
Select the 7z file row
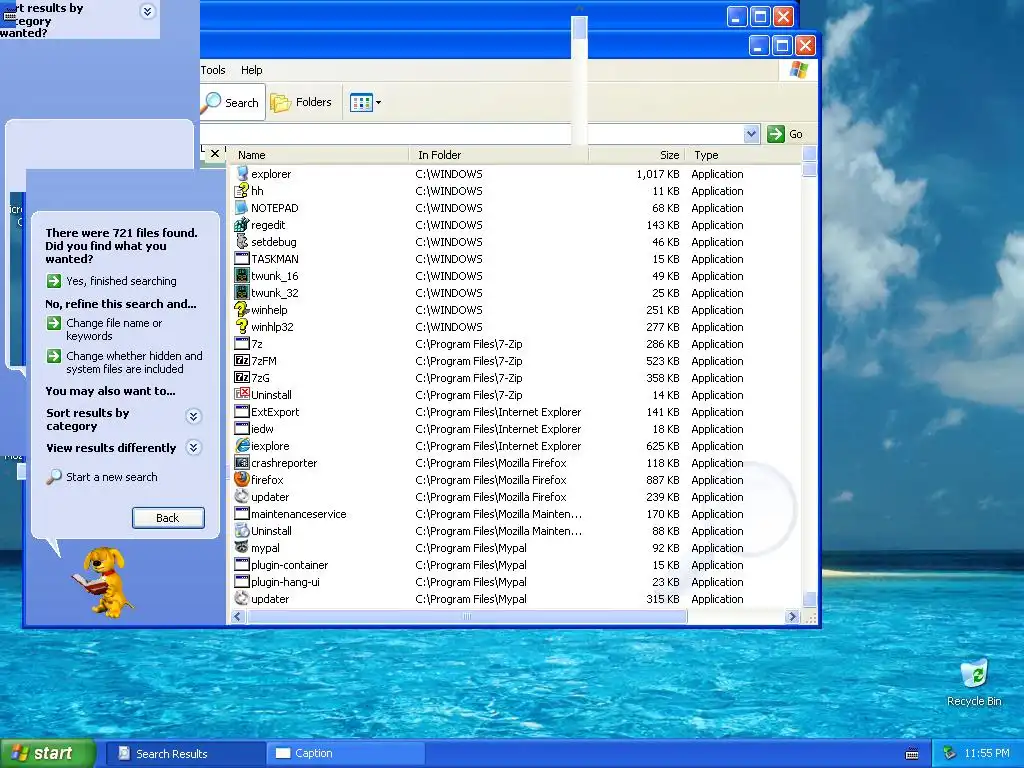coord(516,344)
